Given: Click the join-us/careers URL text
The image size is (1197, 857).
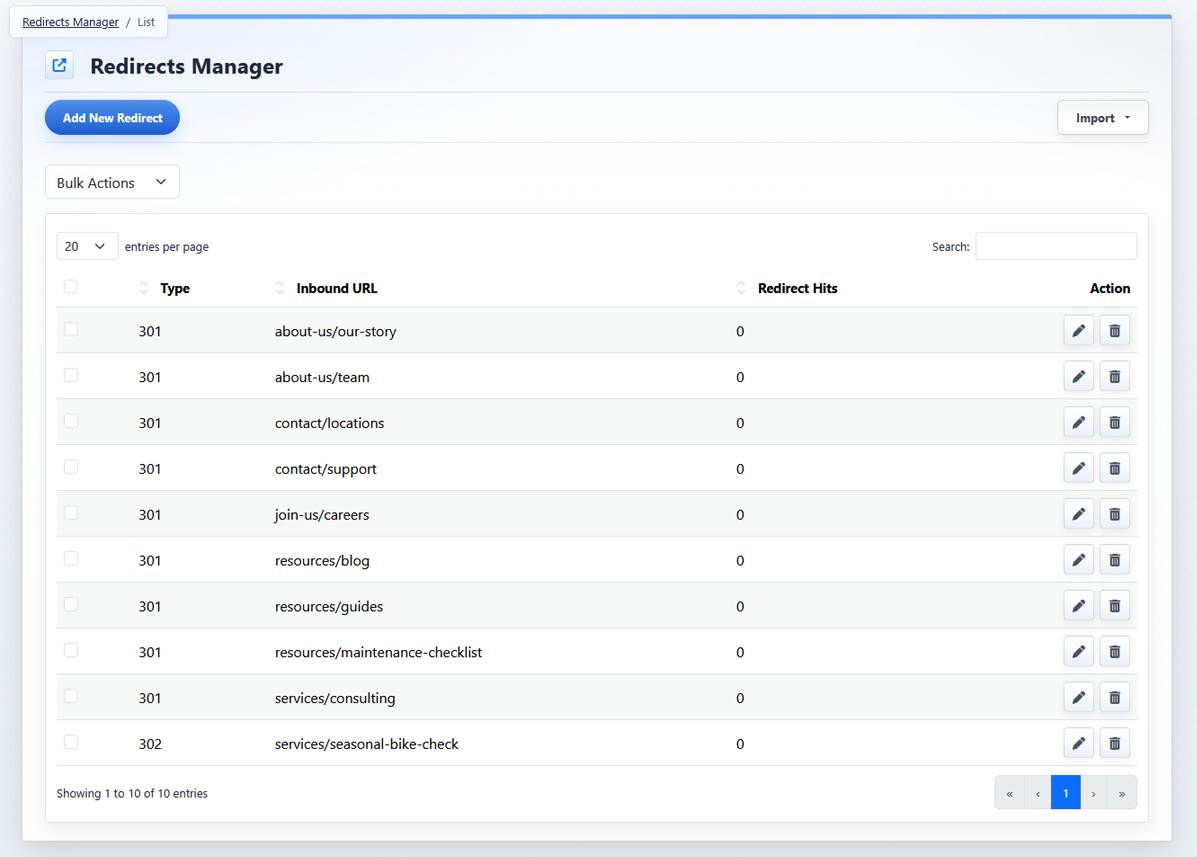Looking at the screenshot, I should click(321, 514).
